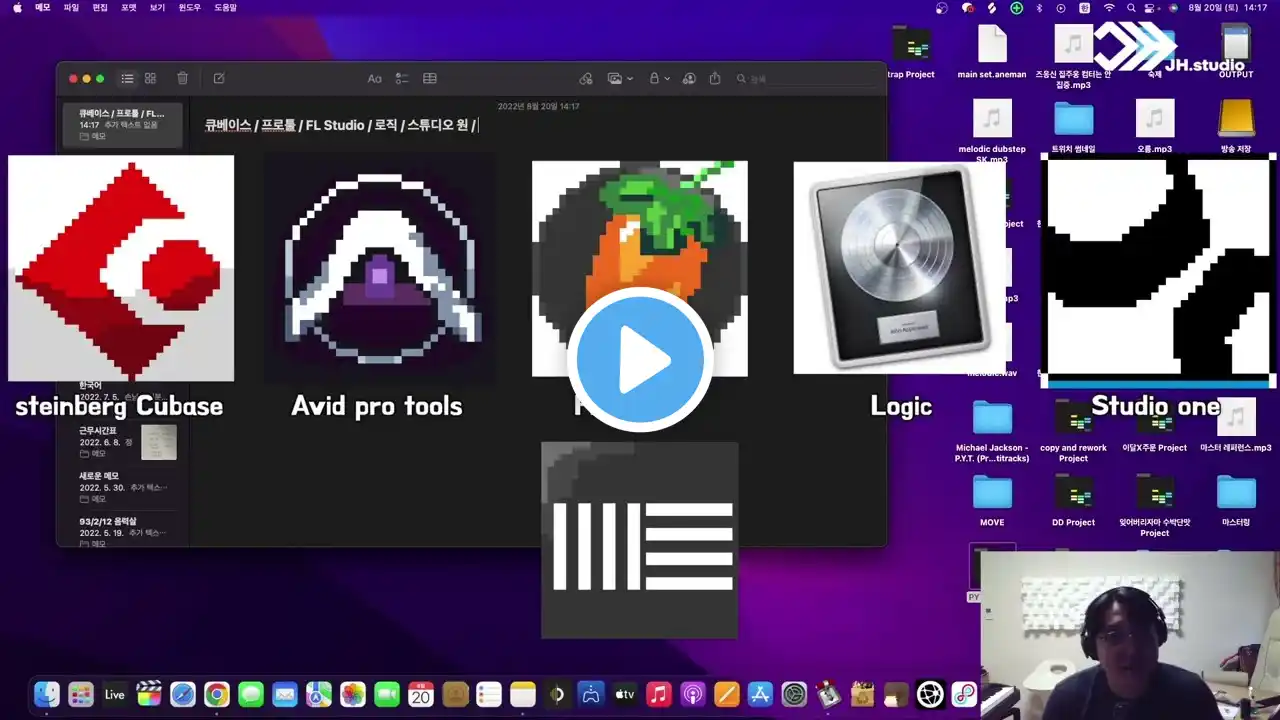Share the note with the share icon

coord(715,78)
